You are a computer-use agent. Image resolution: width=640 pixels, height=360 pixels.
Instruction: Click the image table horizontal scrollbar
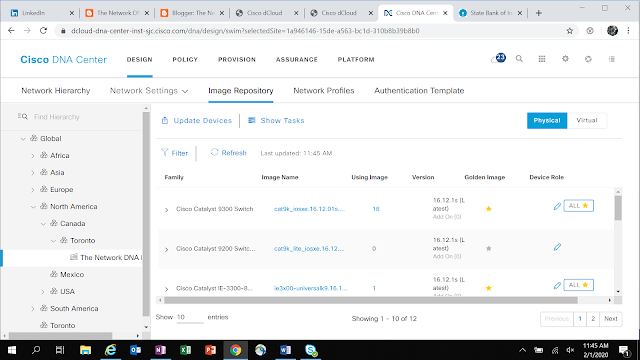(371, 300)
